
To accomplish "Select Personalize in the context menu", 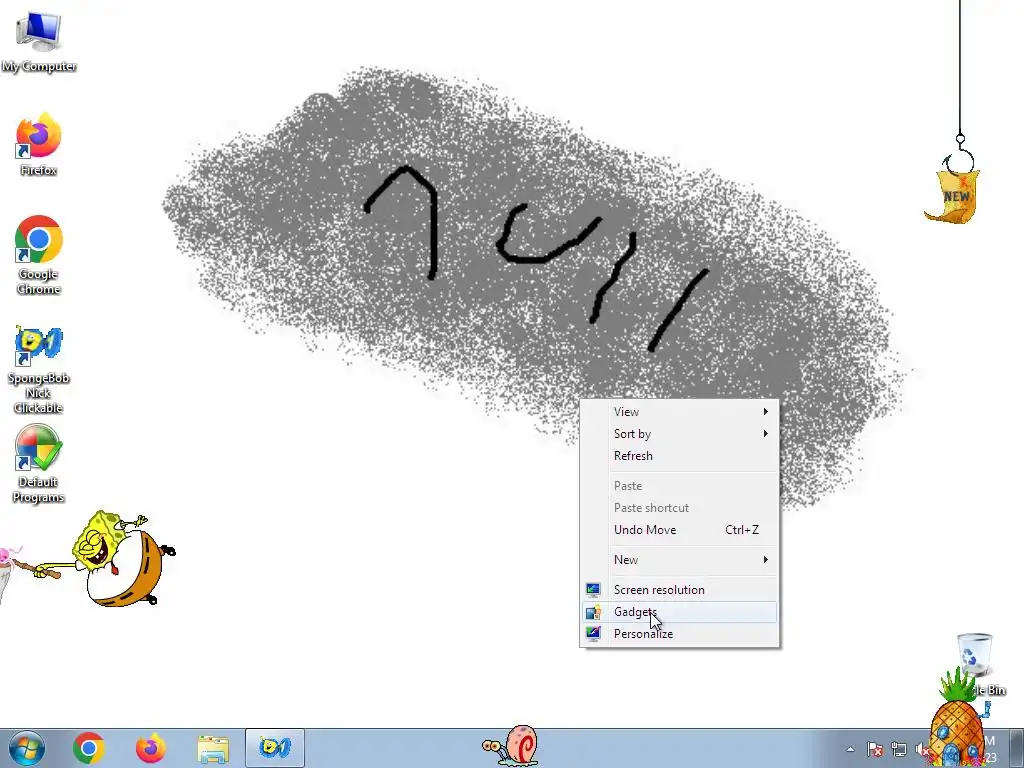I will (x=679, y=633).
